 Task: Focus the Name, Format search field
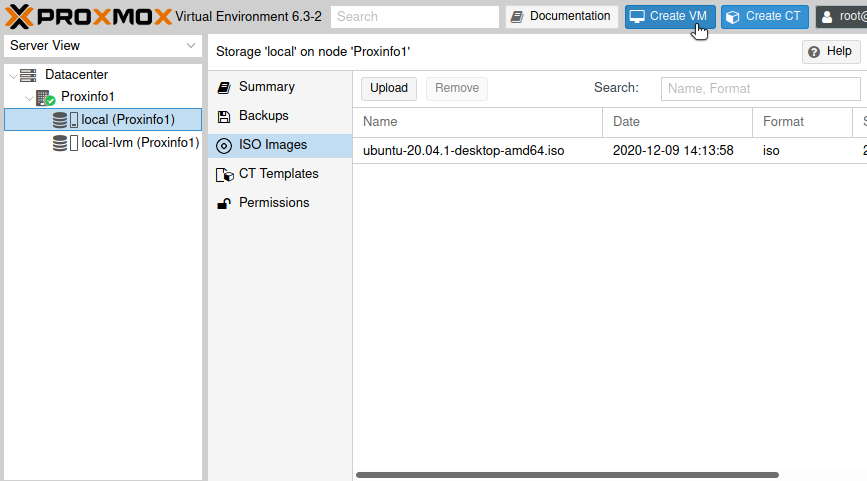pyautogui.click(x=761, y=88)
